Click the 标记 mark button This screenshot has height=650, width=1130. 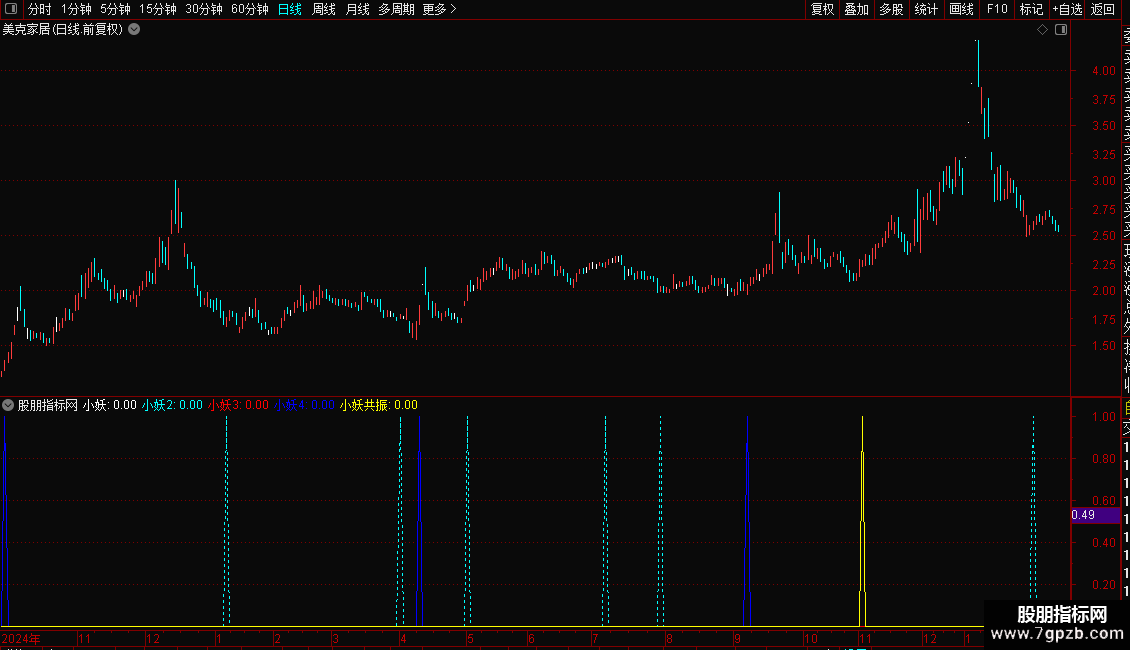pos(1031,9)
